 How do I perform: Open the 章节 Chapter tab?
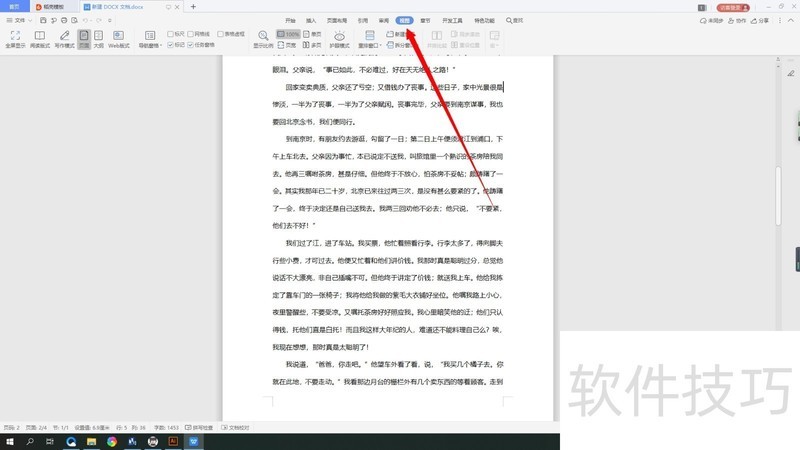coord(425,21)
